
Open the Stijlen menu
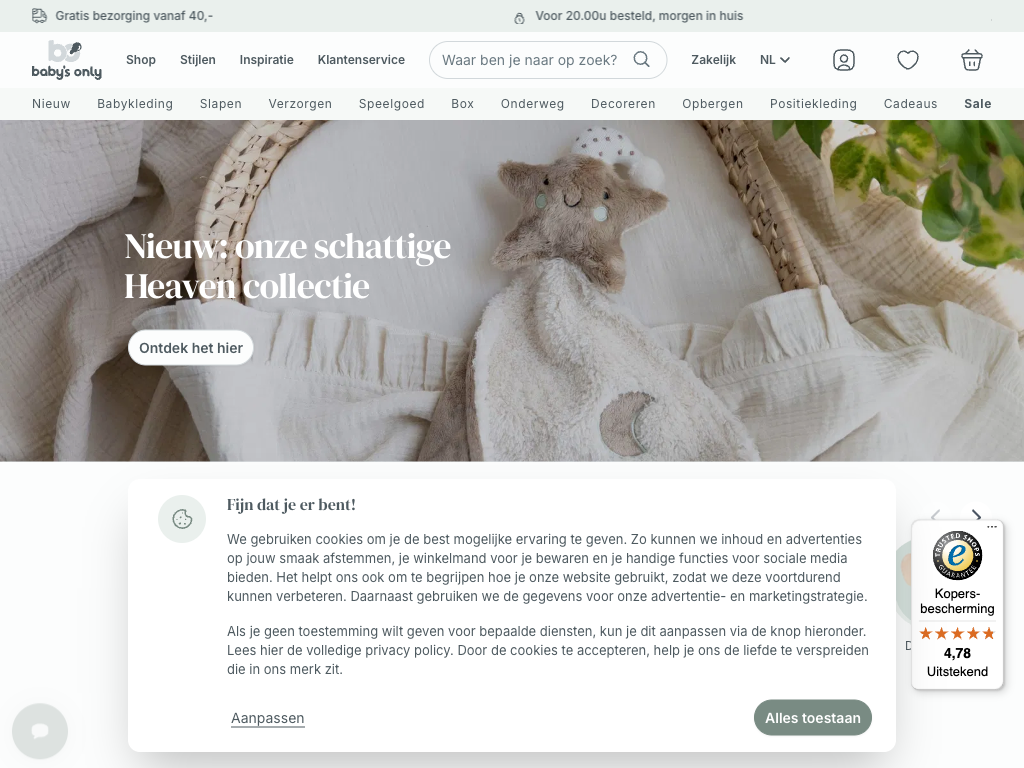pos(198,60)
